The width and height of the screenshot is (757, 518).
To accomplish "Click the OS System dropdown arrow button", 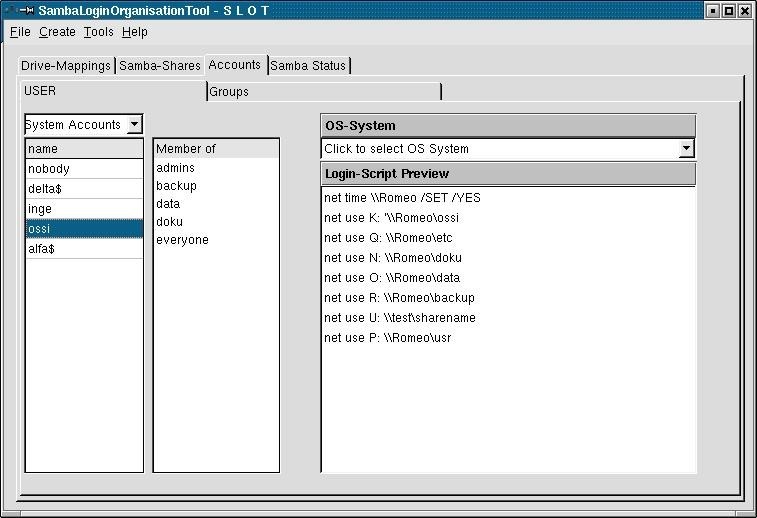I will click(x=686, y=149).
